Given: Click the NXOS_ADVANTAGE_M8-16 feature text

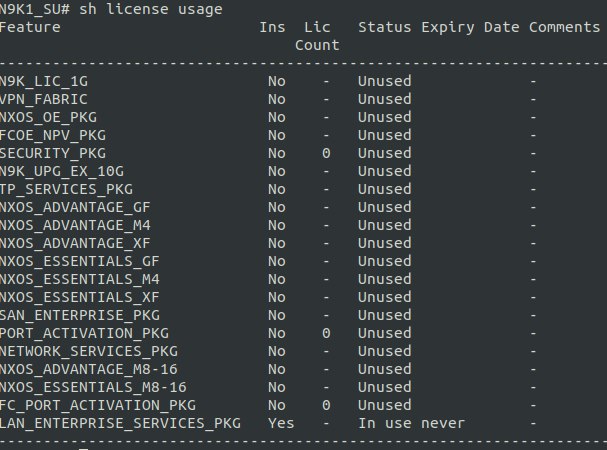Looking at the screenshot, I should (x=89, y=369).
